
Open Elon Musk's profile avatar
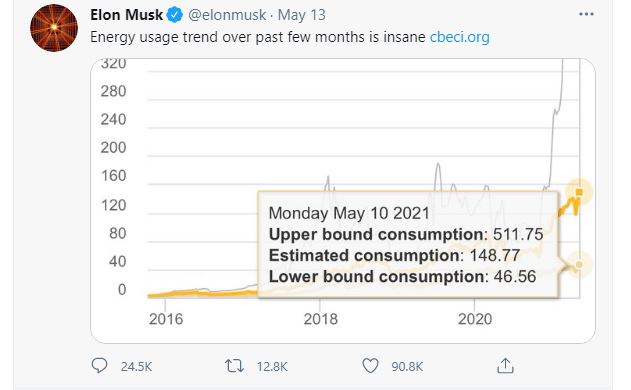[54, 28]
